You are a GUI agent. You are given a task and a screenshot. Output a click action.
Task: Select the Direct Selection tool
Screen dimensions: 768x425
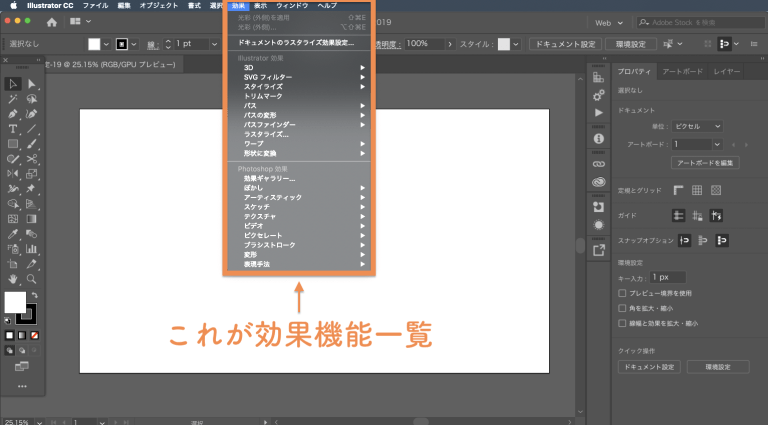[x=31, y=84]
